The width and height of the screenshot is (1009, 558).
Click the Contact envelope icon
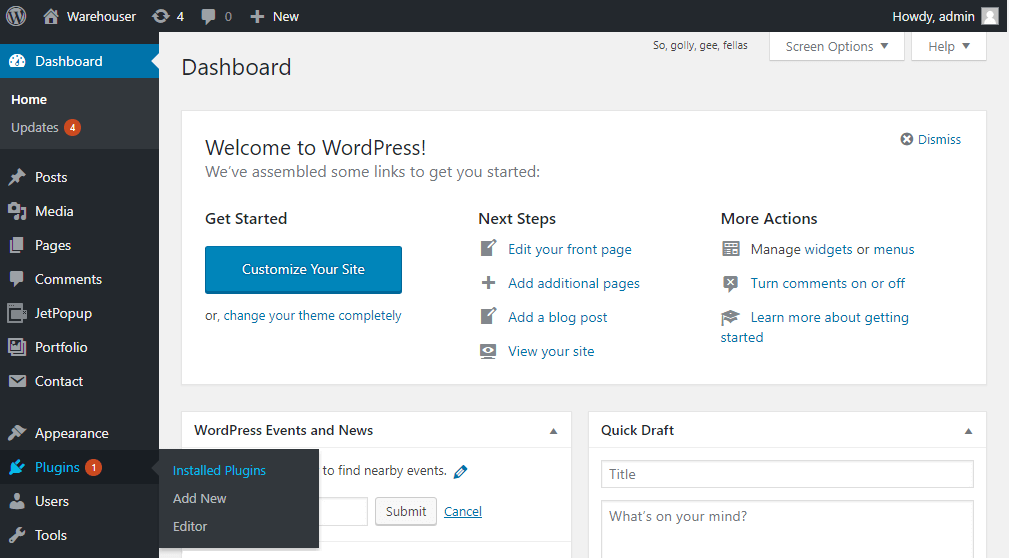[17, 381]
